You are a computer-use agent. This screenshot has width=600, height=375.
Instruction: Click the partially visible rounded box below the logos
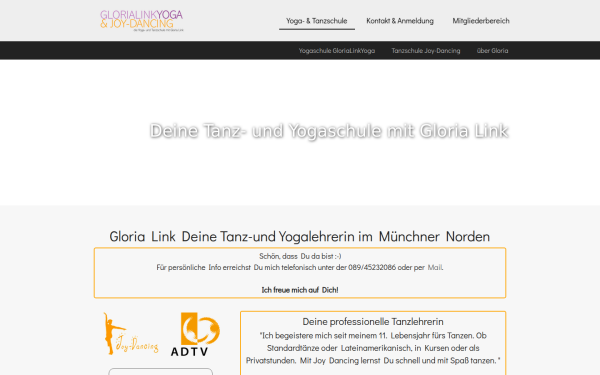pyautogui.click(x=160, y=372)
